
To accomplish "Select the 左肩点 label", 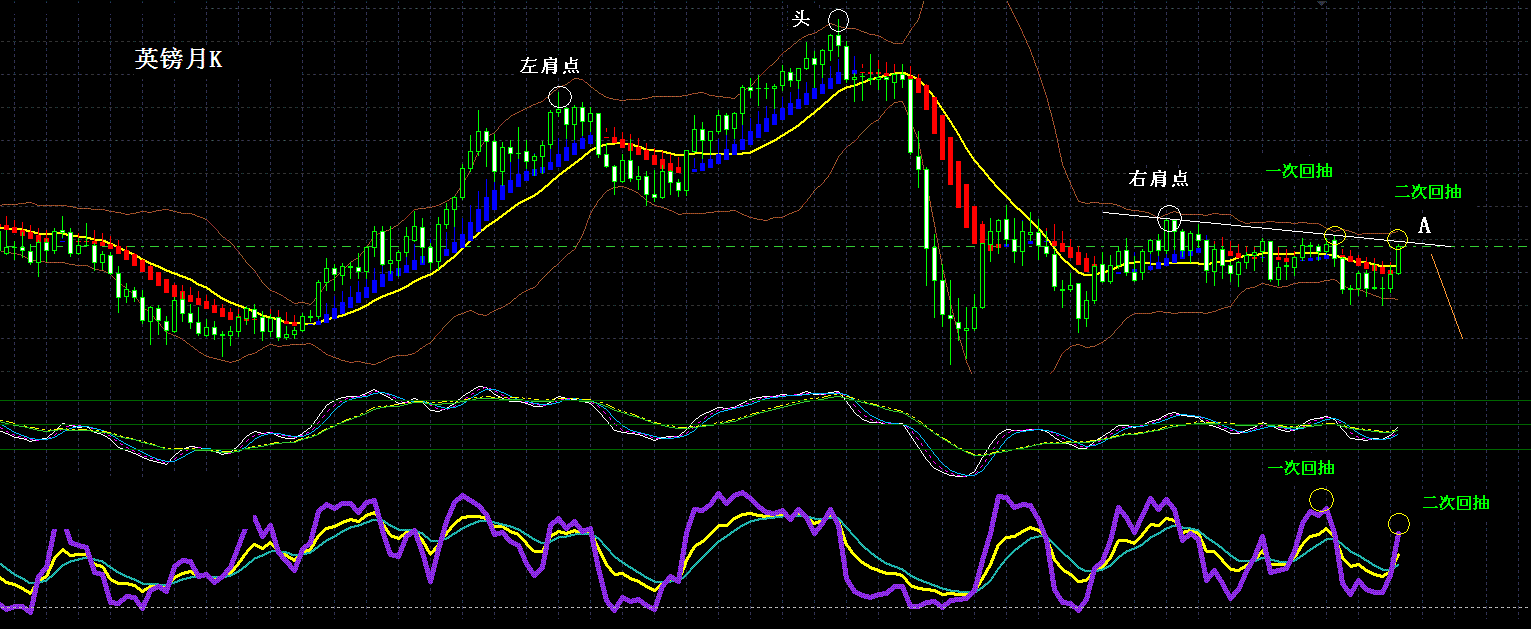I will [x=550, y=66].
